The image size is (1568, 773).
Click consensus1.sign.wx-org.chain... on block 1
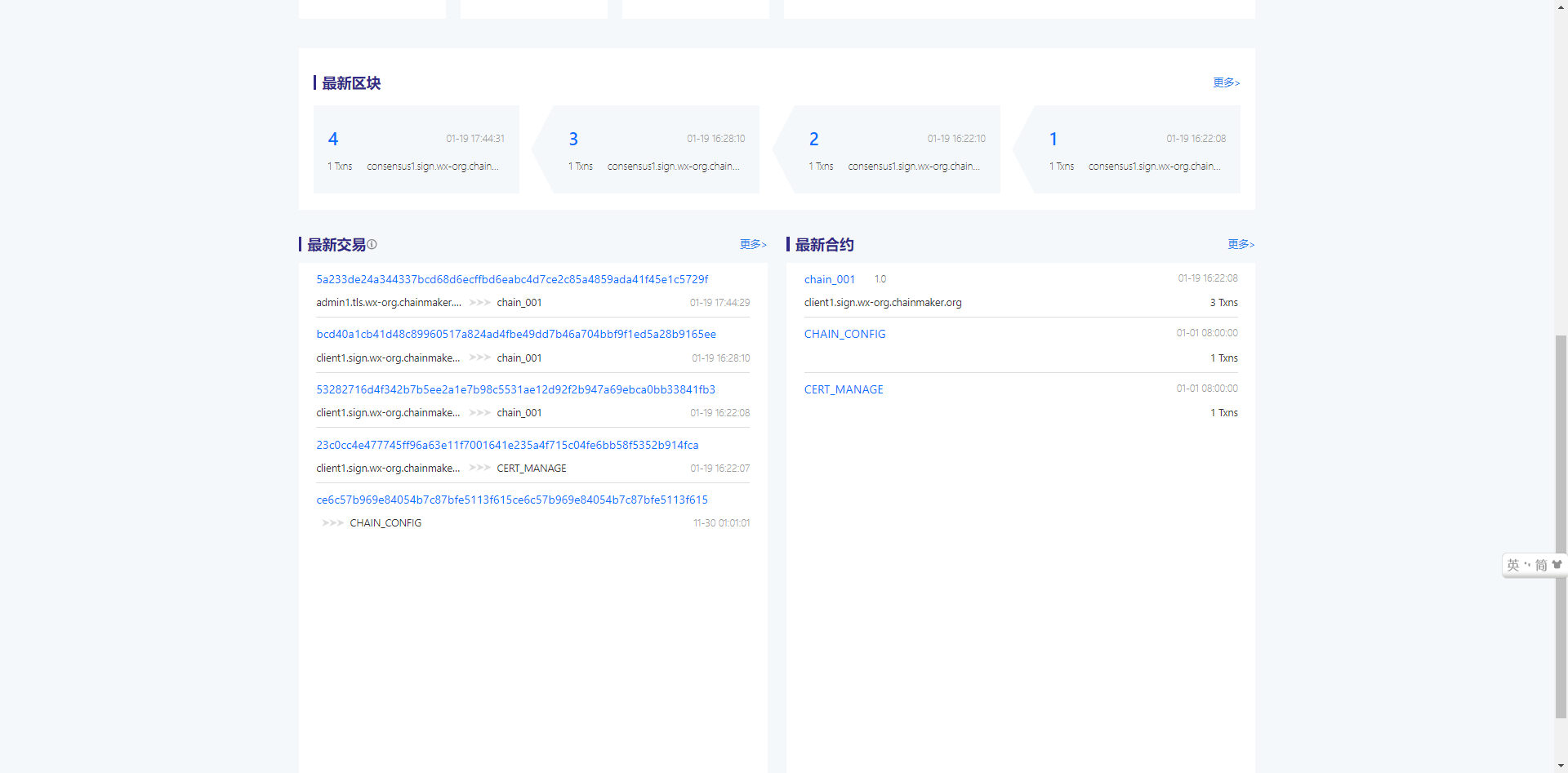pos(1155,166)
